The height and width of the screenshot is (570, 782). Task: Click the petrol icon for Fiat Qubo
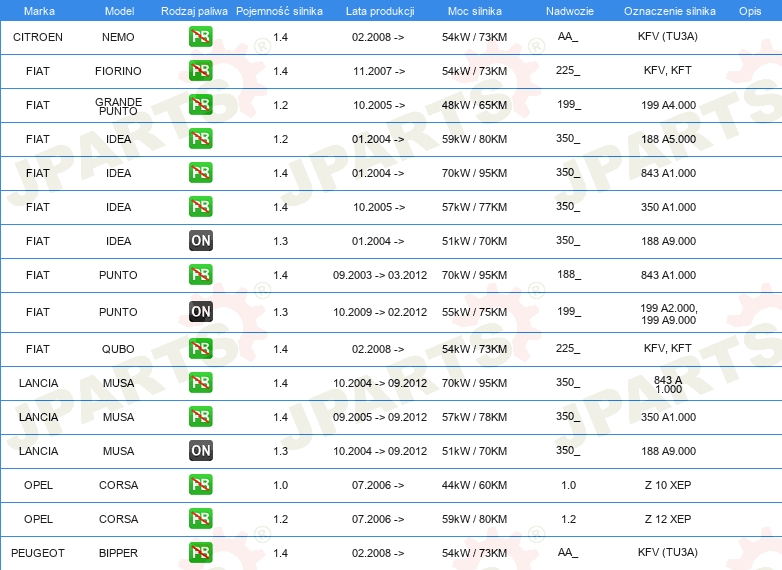[200, 349]
